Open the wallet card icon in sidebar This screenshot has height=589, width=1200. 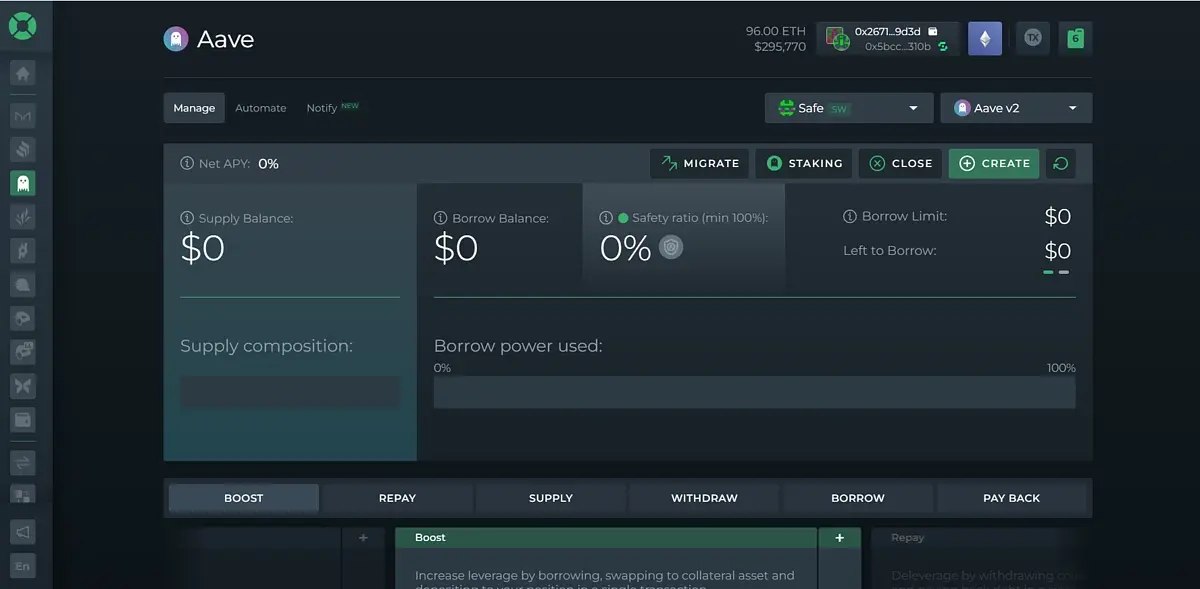coord(23,418)
